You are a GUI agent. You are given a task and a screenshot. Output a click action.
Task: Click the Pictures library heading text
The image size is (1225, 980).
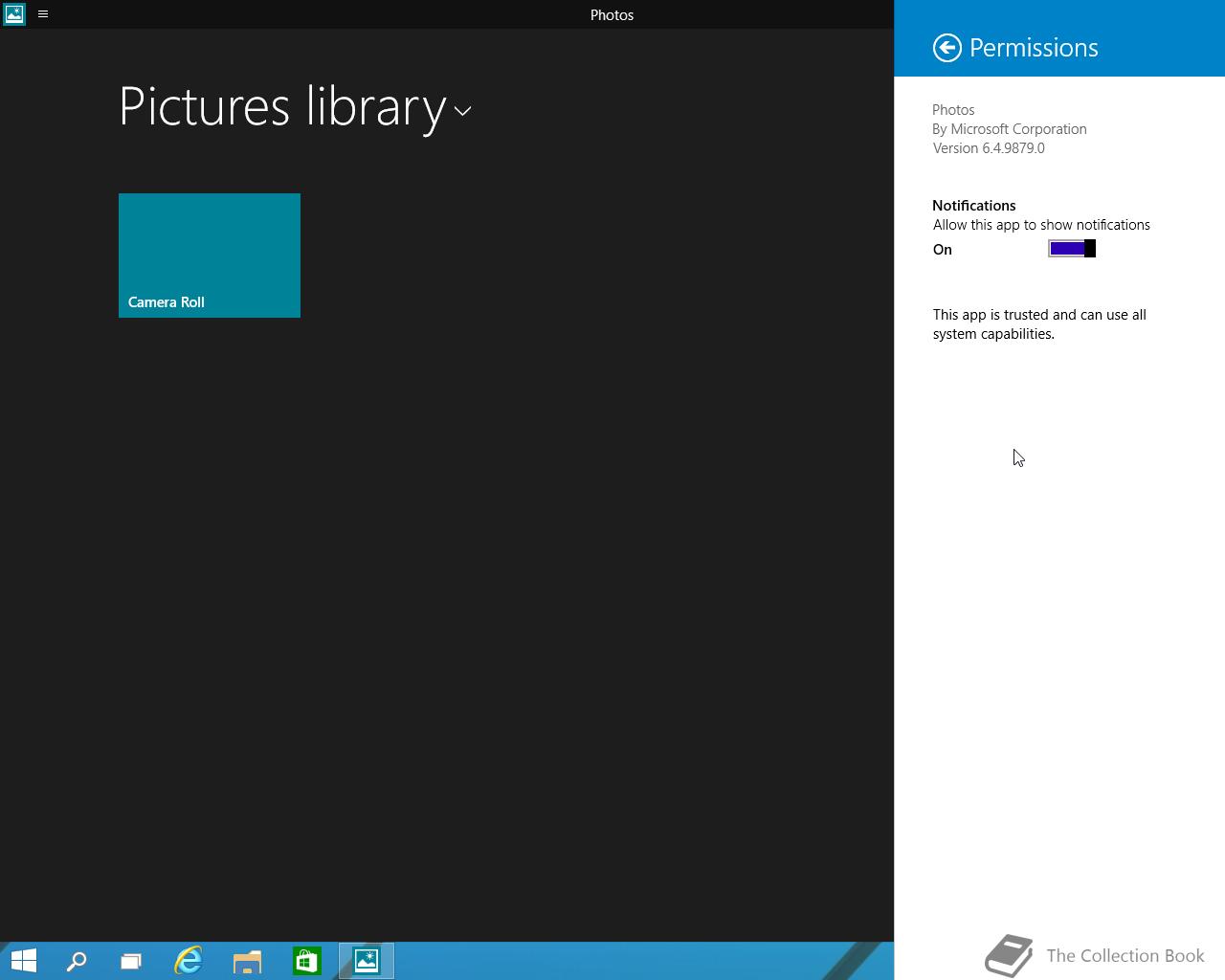coord(282,106)
